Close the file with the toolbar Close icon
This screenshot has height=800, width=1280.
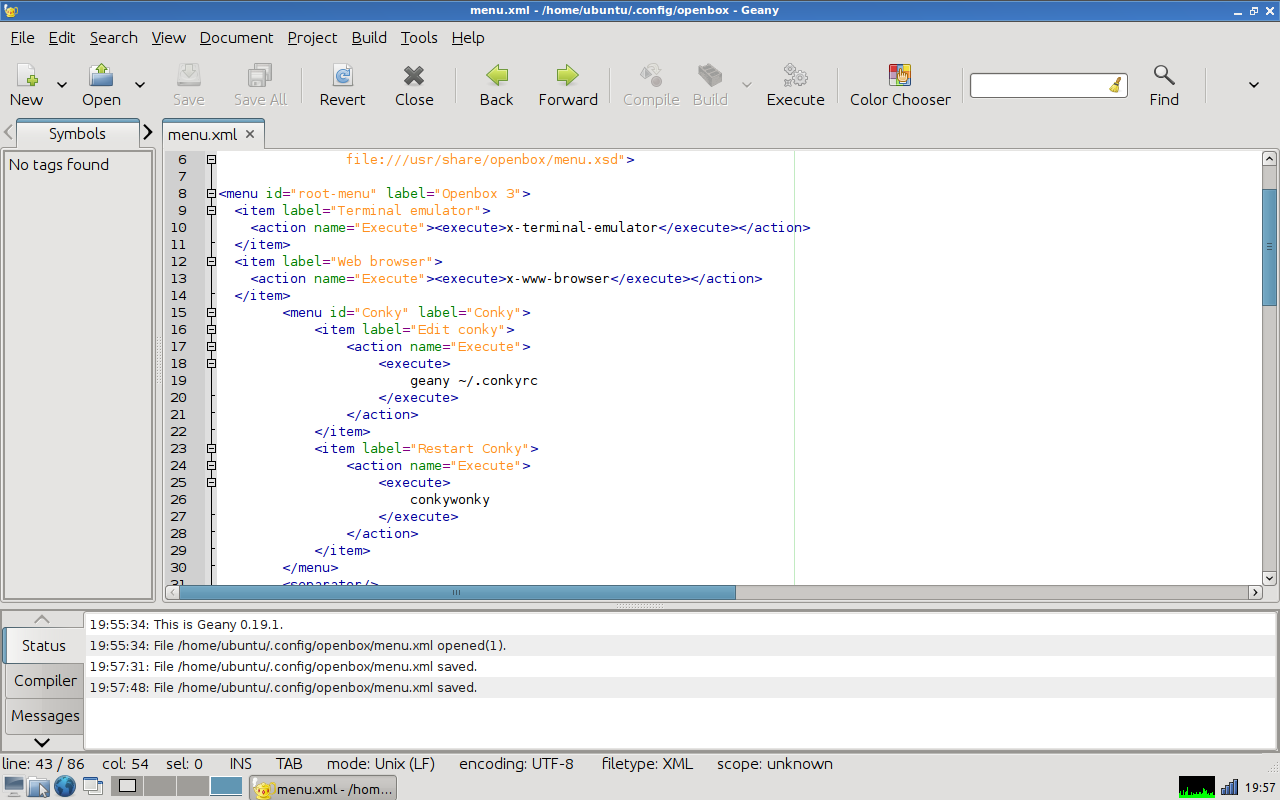414,77
